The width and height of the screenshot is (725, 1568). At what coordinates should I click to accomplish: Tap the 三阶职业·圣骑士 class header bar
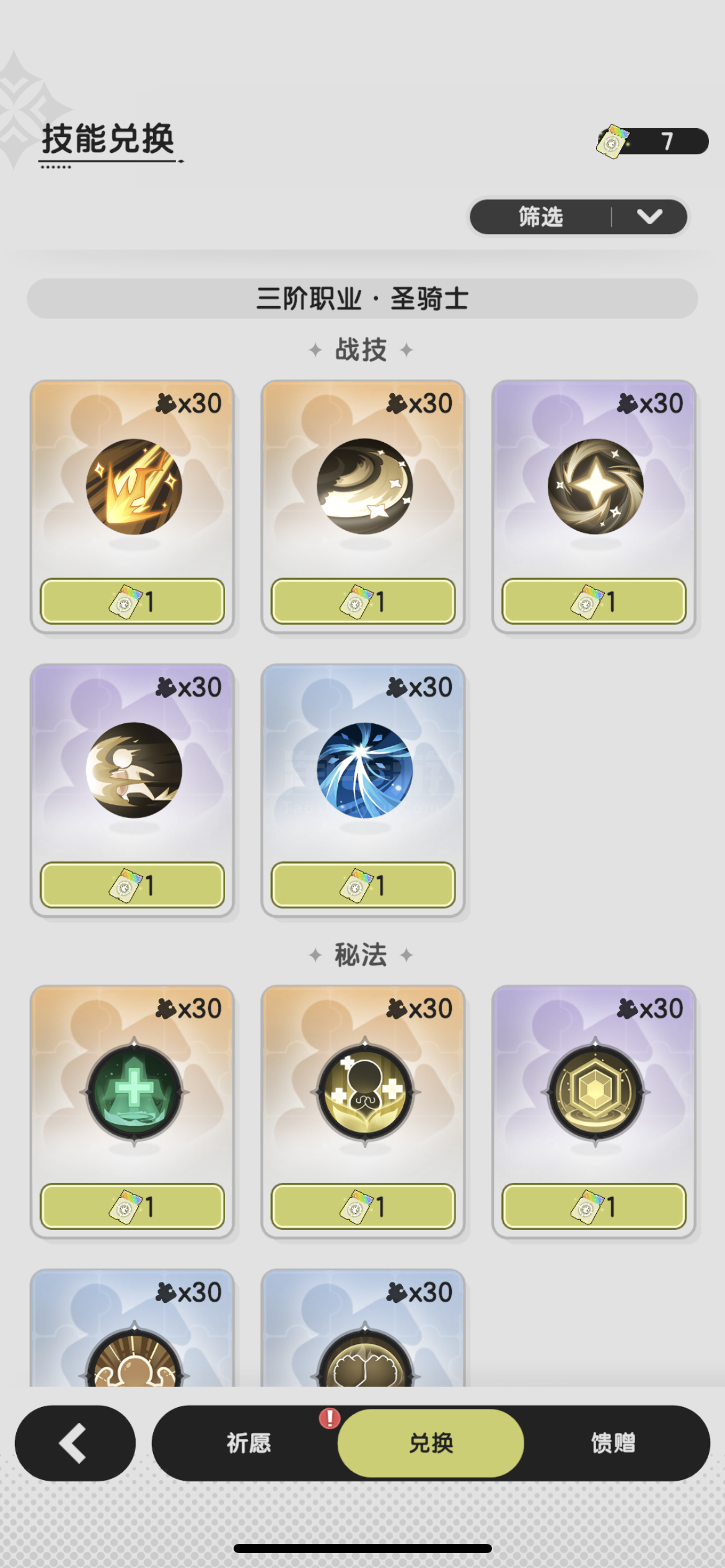click(x=362, y=298)
